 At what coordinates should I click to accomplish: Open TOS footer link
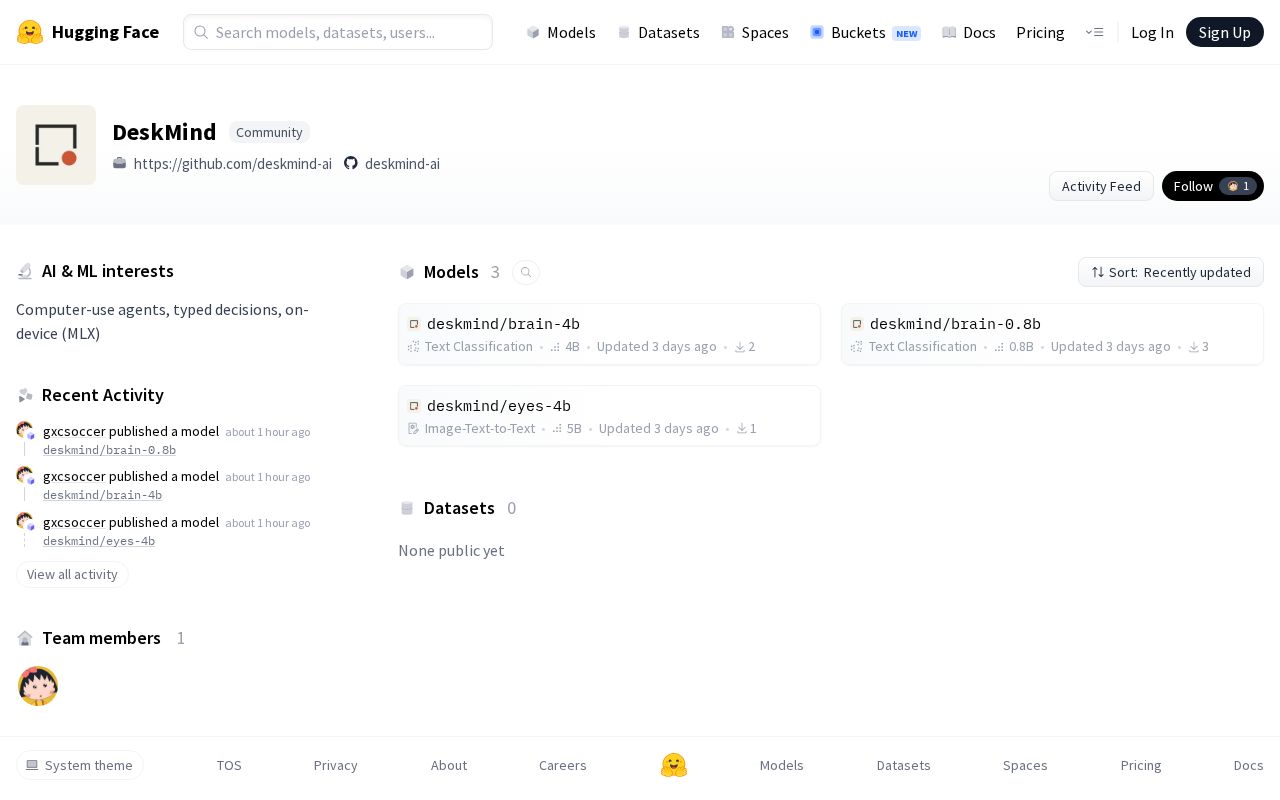click(x=229, y=765)
